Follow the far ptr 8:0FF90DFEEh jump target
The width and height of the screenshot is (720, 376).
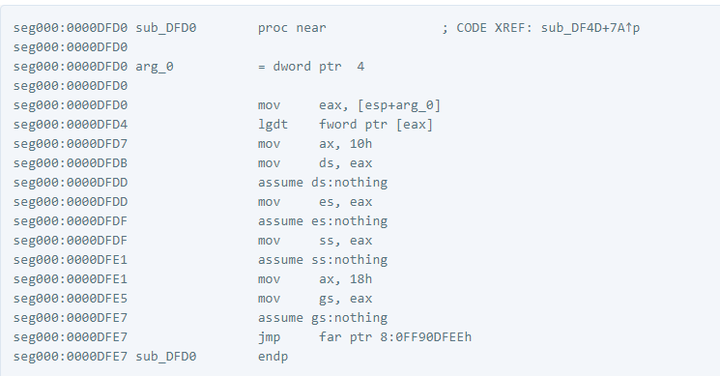(395, 337)
